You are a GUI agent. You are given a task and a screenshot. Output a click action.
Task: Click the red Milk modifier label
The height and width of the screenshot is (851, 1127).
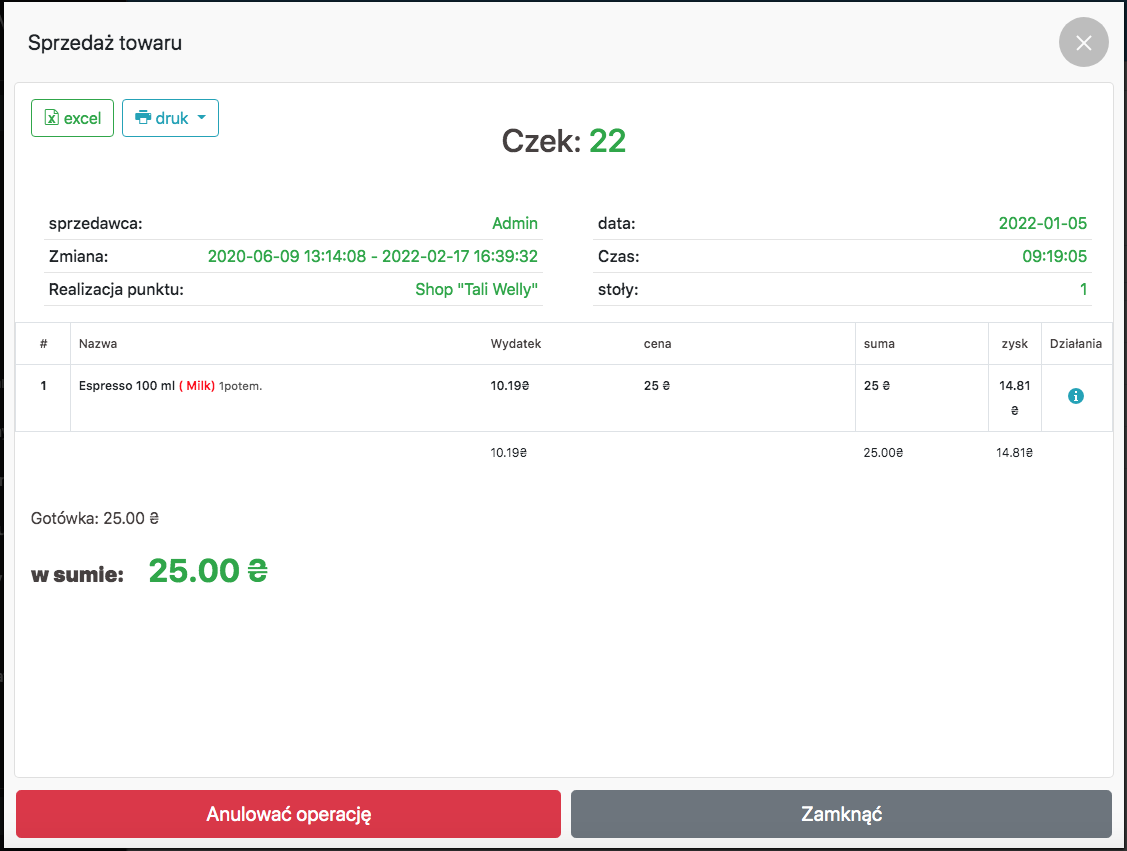pyautogui.click(x=197, y=385)
